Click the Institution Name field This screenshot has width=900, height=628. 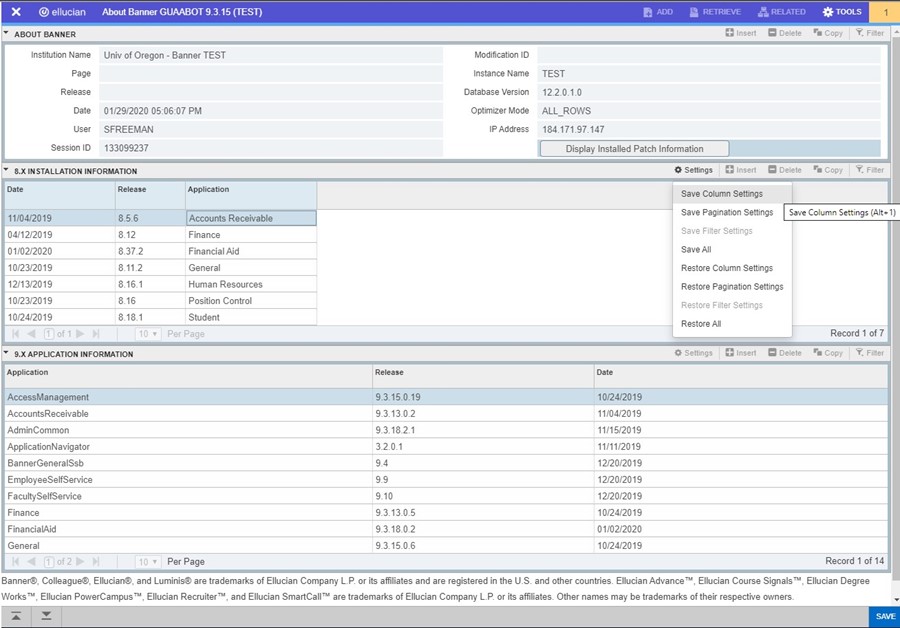[271, 55]
